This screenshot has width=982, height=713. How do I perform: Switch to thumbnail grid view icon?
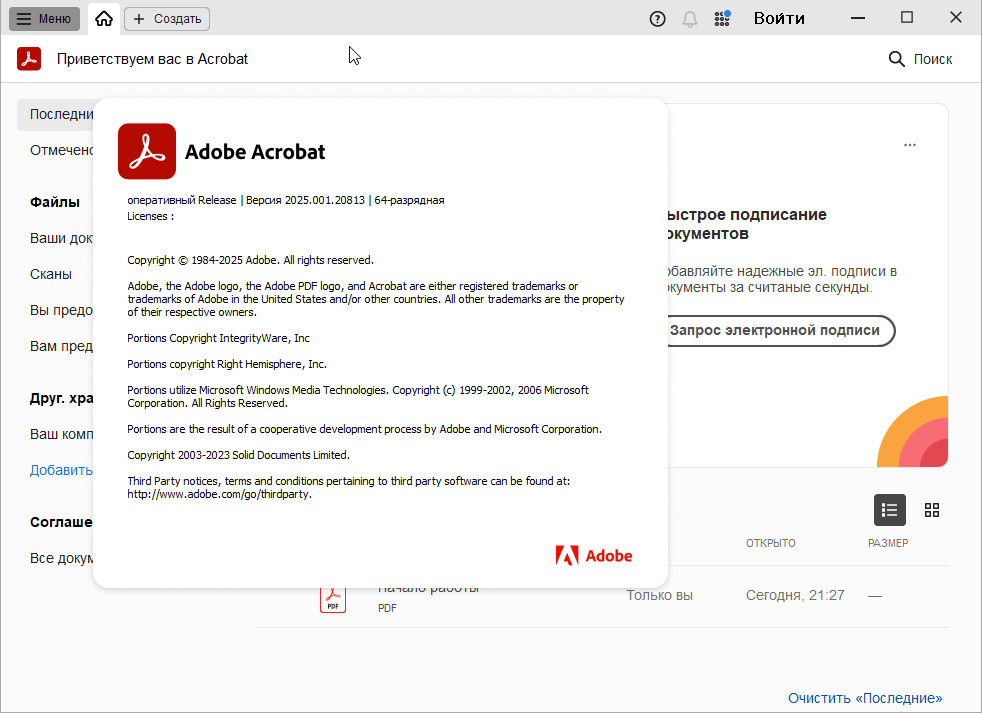[x=932, y=510]
